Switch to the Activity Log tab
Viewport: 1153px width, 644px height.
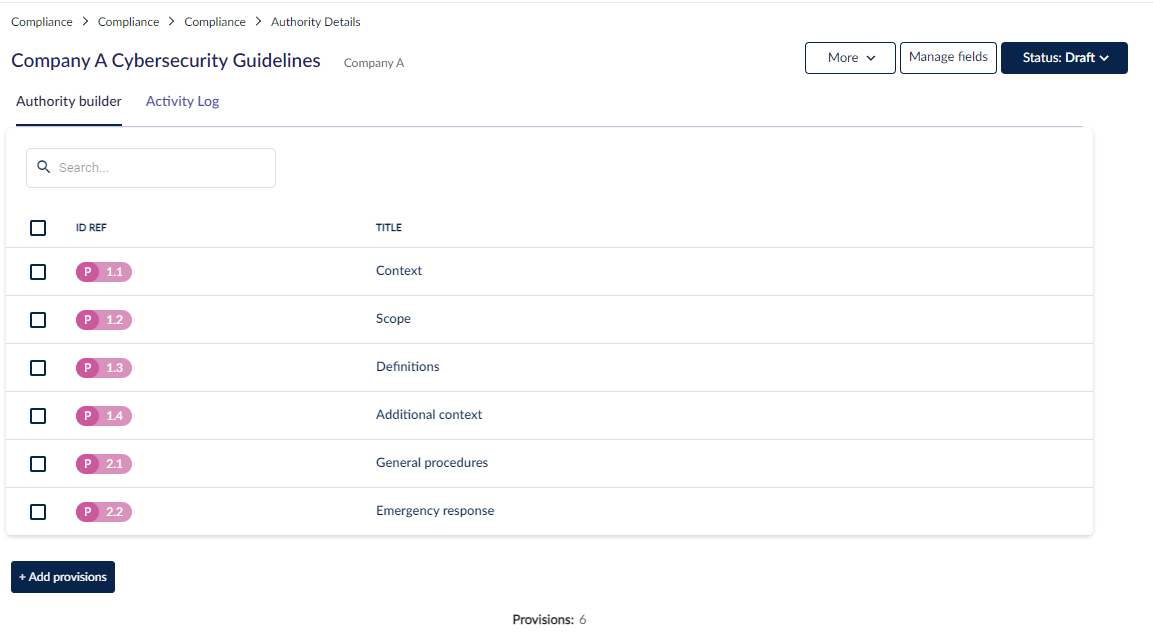(x=182, y=101)
